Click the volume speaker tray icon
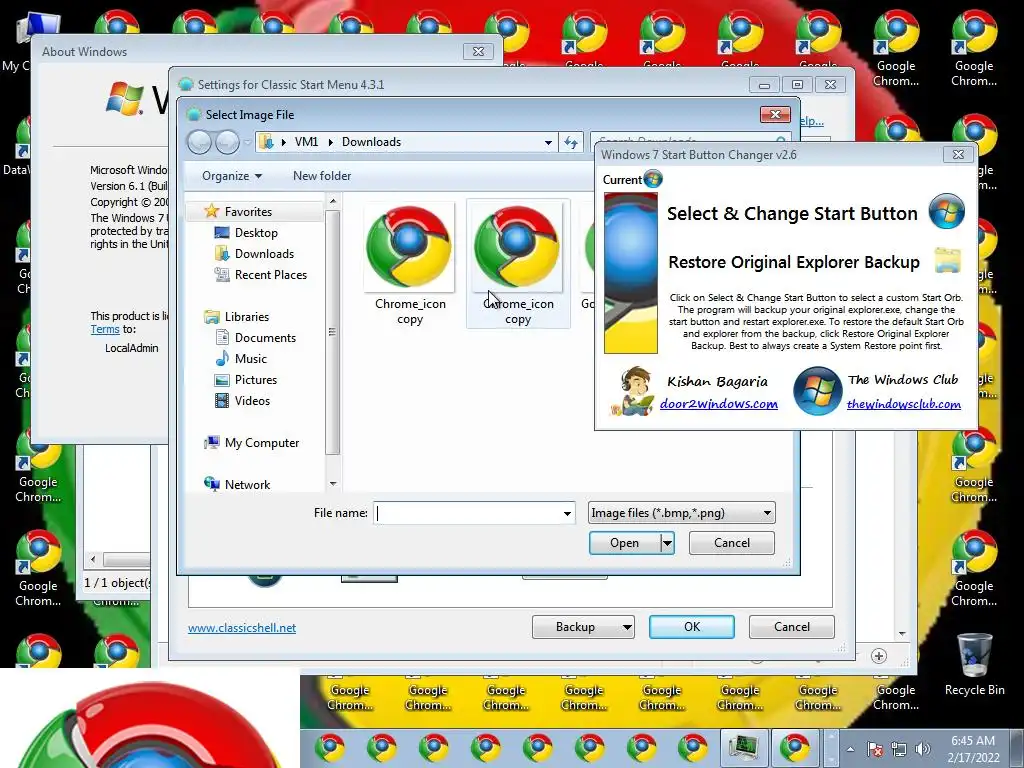Viewport: 1024px width, 768px height. pyautogui.click(x=923, y=749)
